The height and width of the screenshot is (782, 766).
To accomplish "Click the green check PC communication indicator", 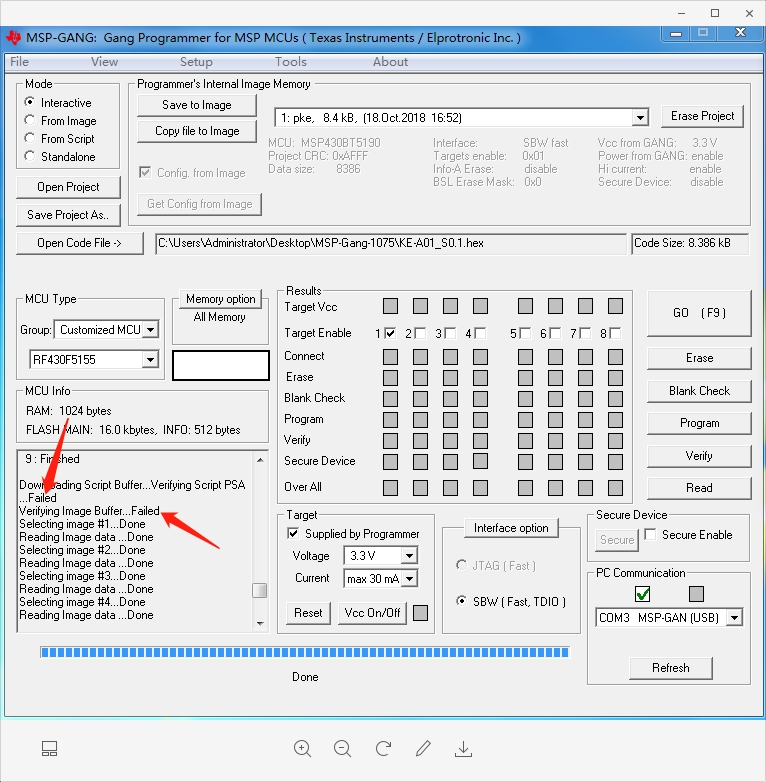I will 642,593.
